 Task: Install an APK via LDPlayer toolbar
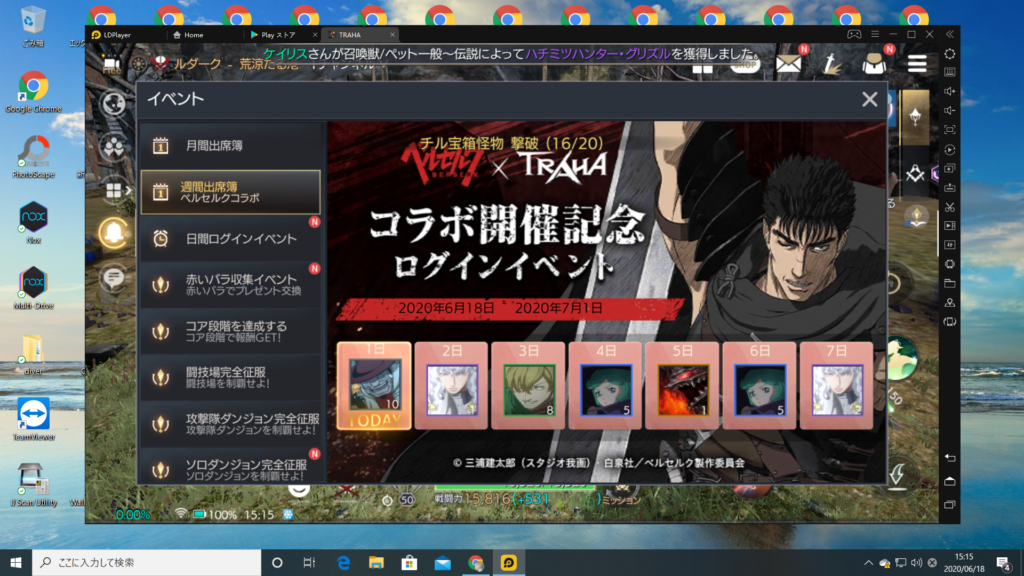point(950,187)
